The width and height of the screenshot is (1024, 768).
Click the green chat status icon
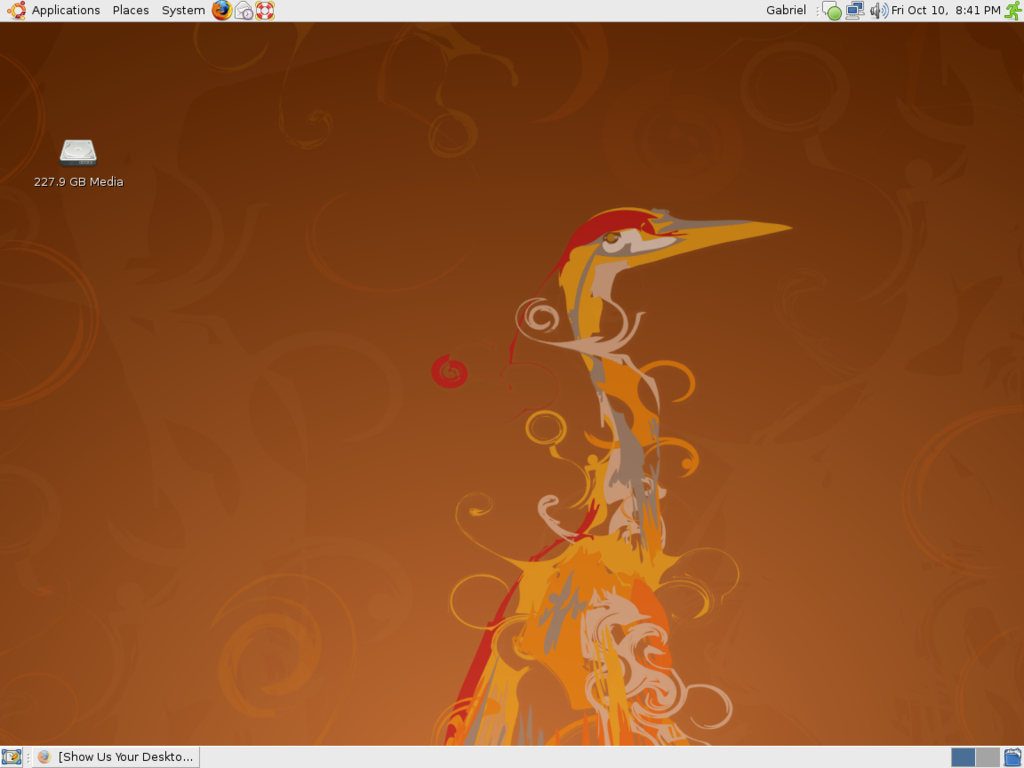pos(832,11)
